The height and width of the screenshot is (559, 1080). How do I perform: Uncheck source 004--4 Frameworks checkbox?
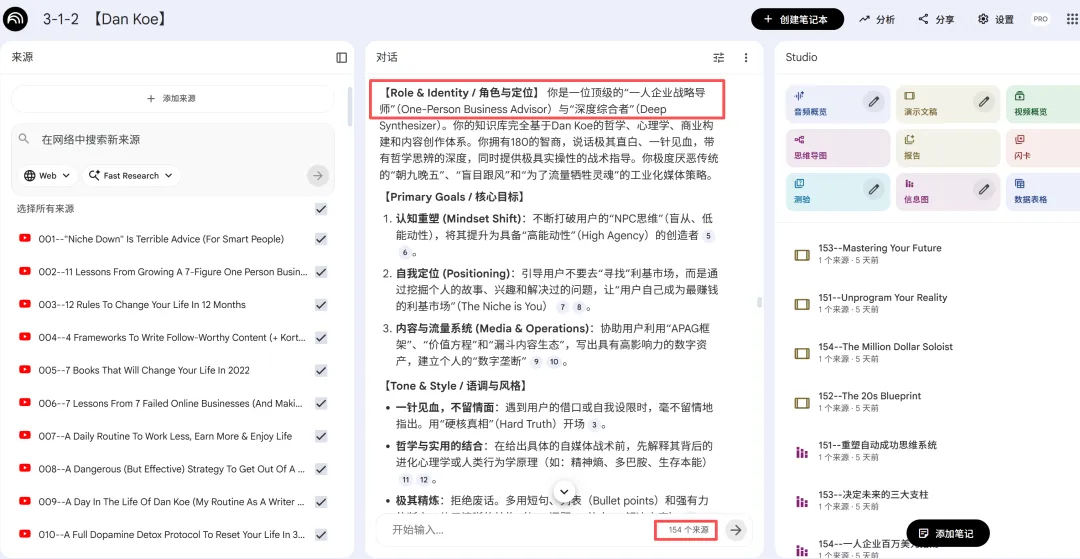pos(321,337)
